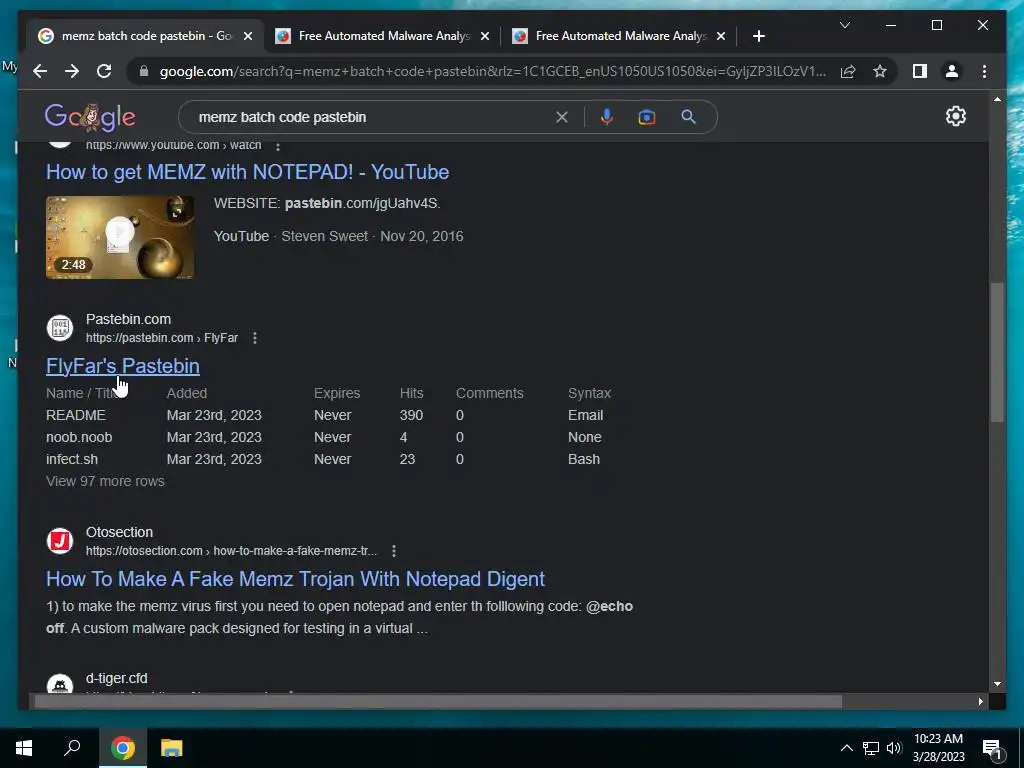Open volume control tray icon
This screenshot has width=1024, height=768.
pos(894,748)
